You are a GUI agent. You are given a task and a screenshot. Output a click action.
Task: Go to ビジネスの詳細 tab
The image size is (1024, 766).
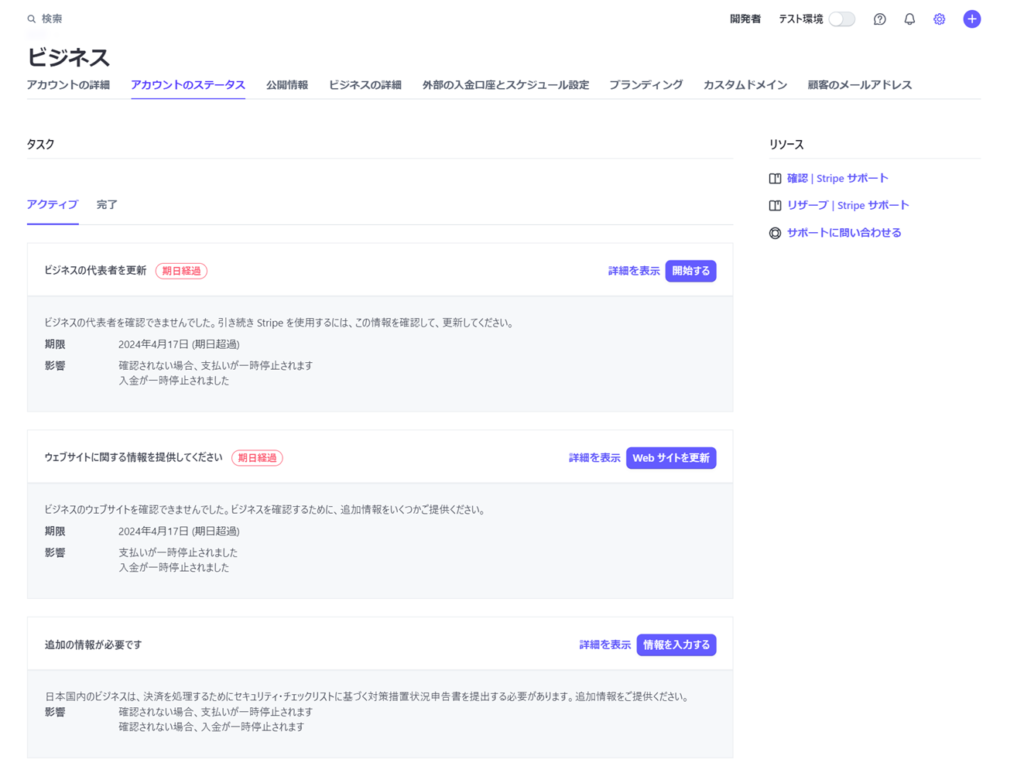point(365,85)
